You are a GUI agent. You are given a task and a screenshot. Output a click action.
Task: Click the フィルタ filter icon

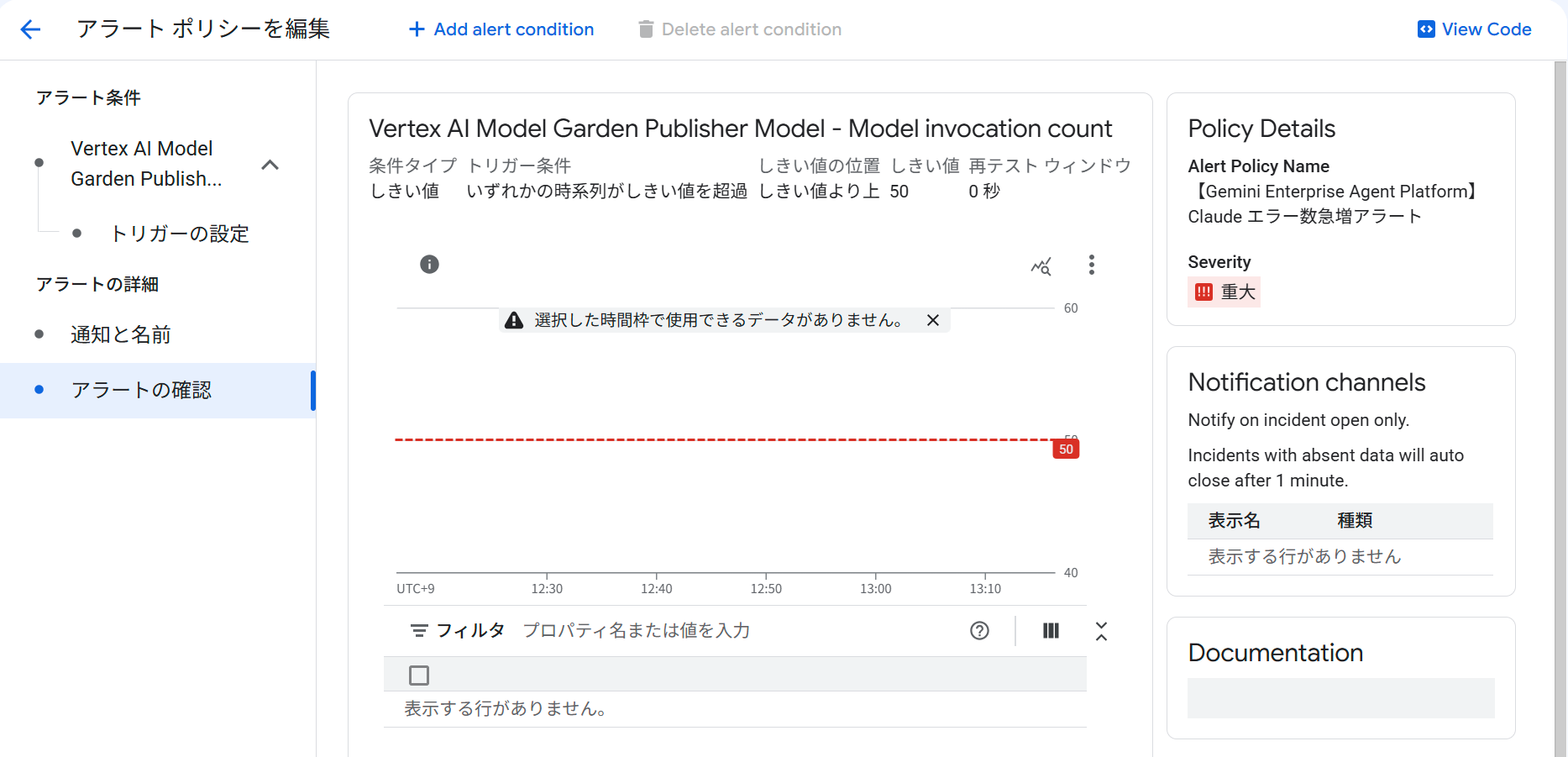pos(418,631)
